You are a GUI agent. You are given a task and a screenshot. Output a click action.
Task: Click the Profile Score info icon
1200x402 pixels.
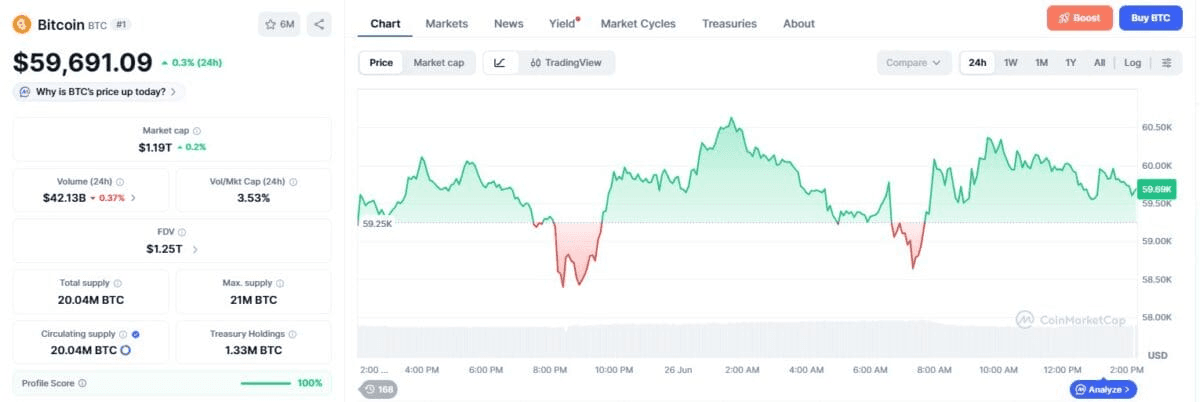[82, 383]
